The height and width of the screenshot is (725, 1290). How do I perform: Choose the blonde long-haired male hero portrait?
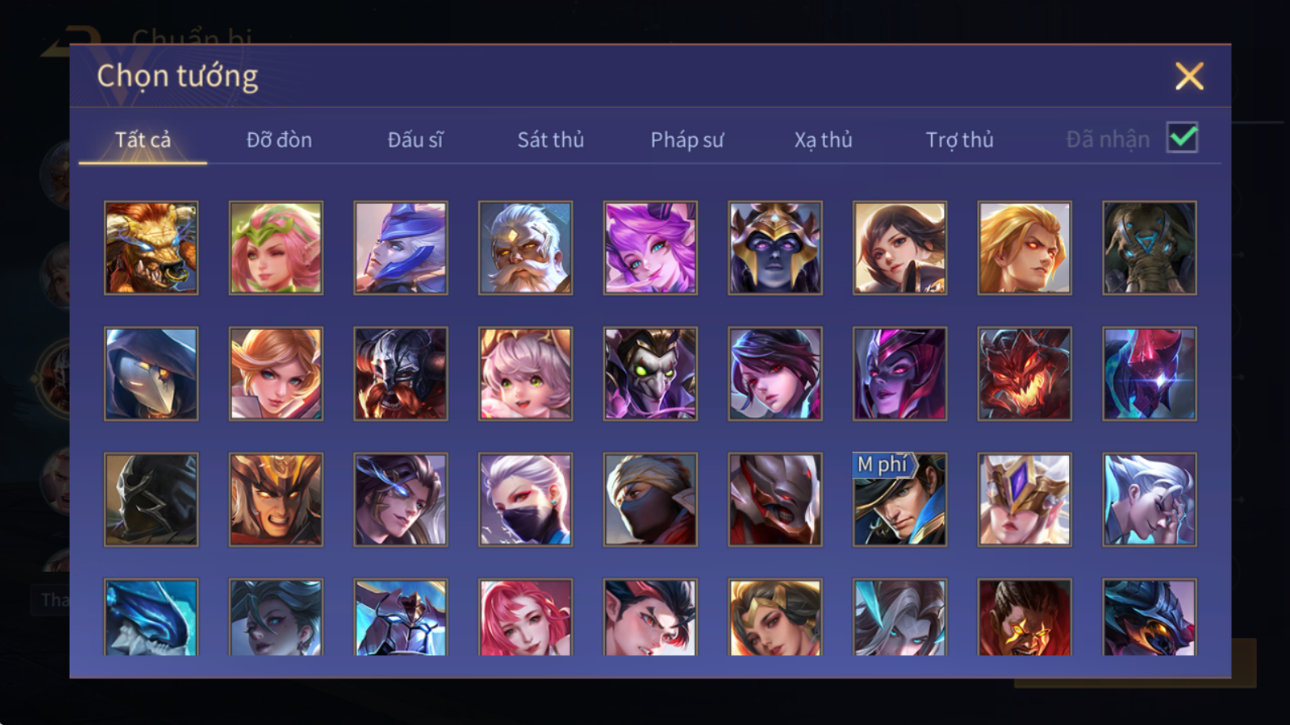1024,248
